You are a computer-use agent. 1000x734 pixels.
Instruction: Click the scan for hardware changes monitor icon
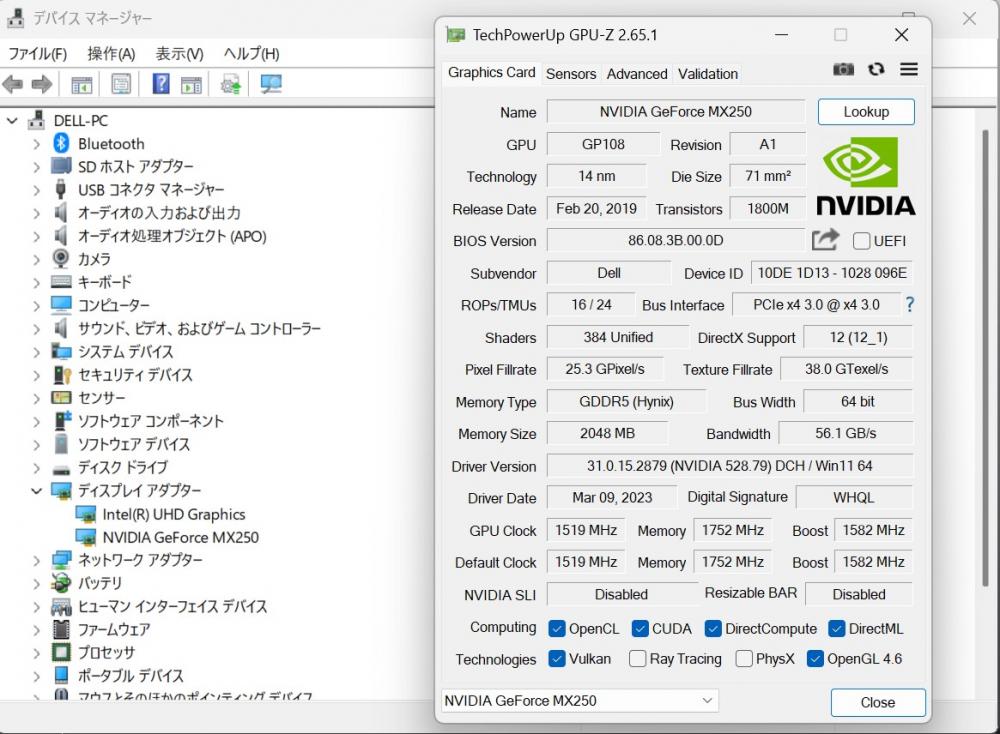click(x=271, y=84)
